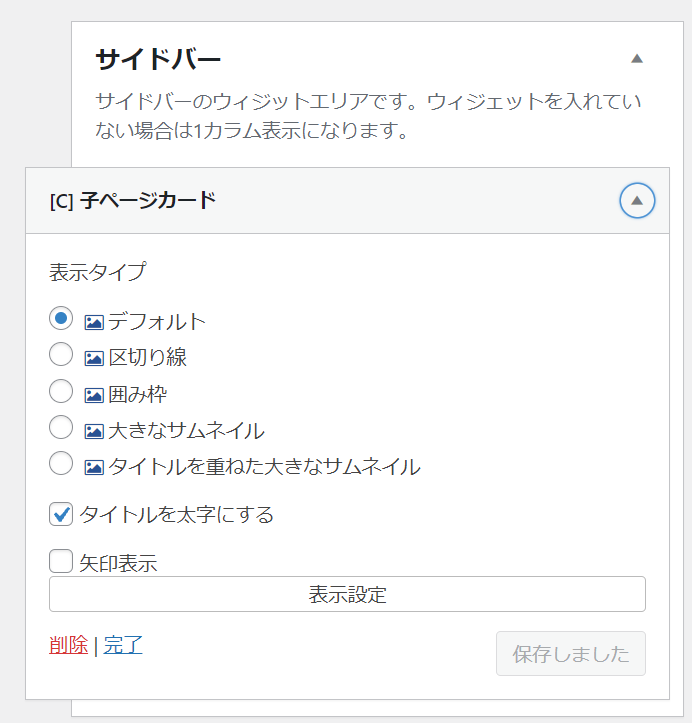The width and height of the screenshot is (692, 723).
Task: Open the 表示設定 section
Action: (347, 594)
